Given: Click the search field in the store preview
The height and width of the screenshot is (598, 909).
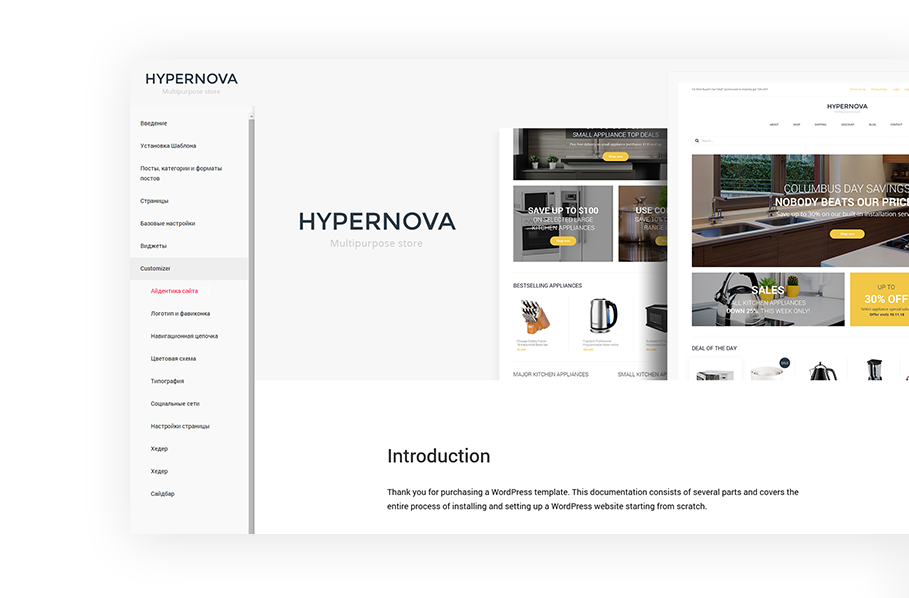Looking at the screenshot, I should 800,141.
